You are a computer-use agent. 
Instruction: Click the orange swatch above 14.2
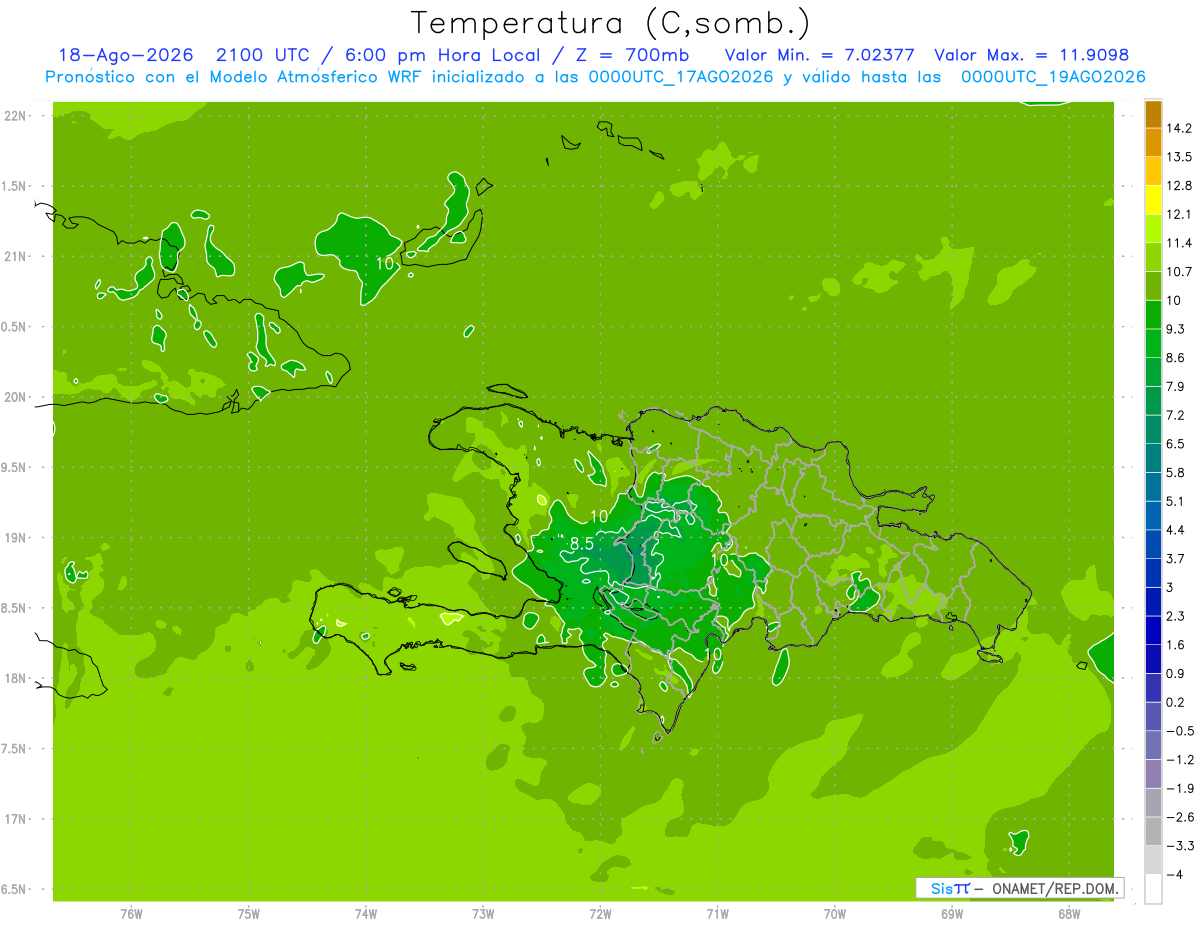click(1153, 114)
